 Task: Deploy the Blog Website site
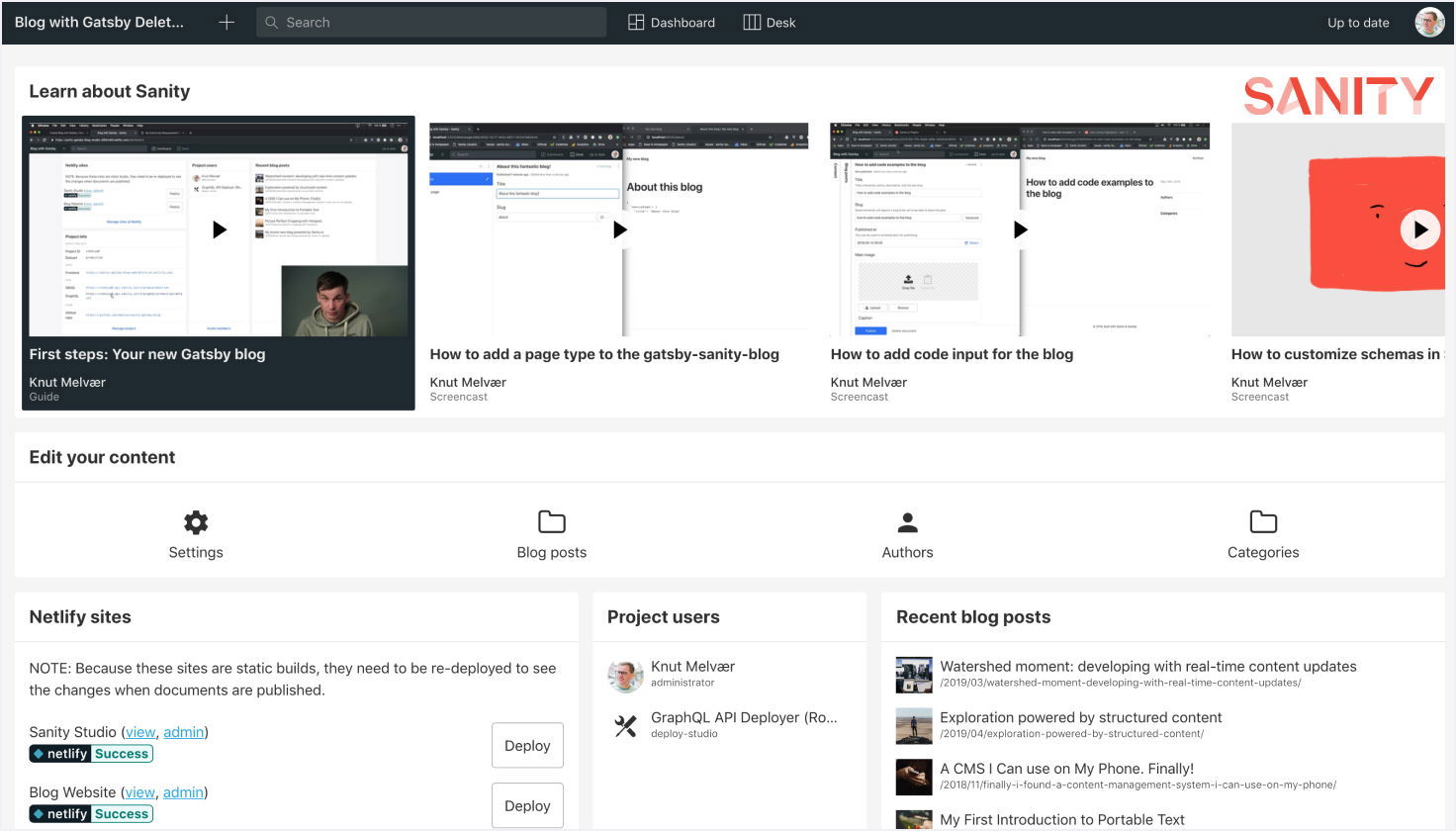coord(527,806)
